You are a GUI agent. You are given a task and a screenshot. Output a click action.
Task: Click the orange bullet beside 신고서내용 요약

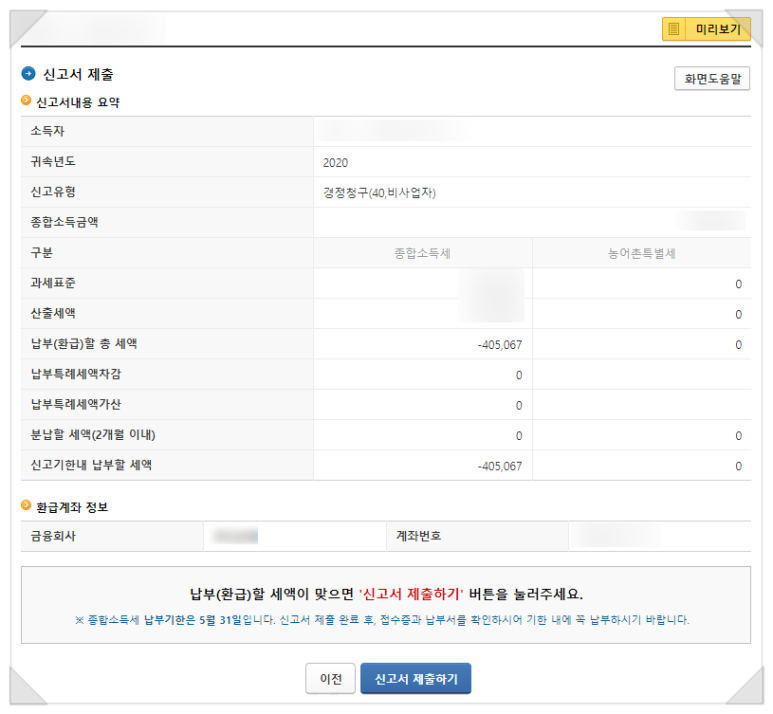tap(26, 101)
